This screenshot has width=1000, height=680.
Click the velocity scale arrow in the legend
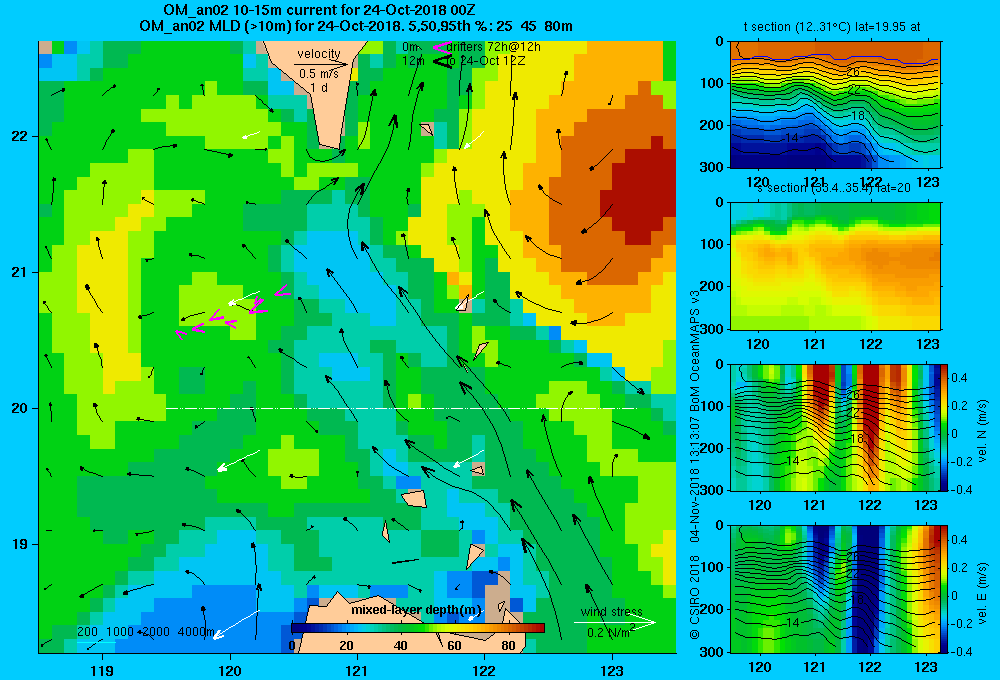321,64
